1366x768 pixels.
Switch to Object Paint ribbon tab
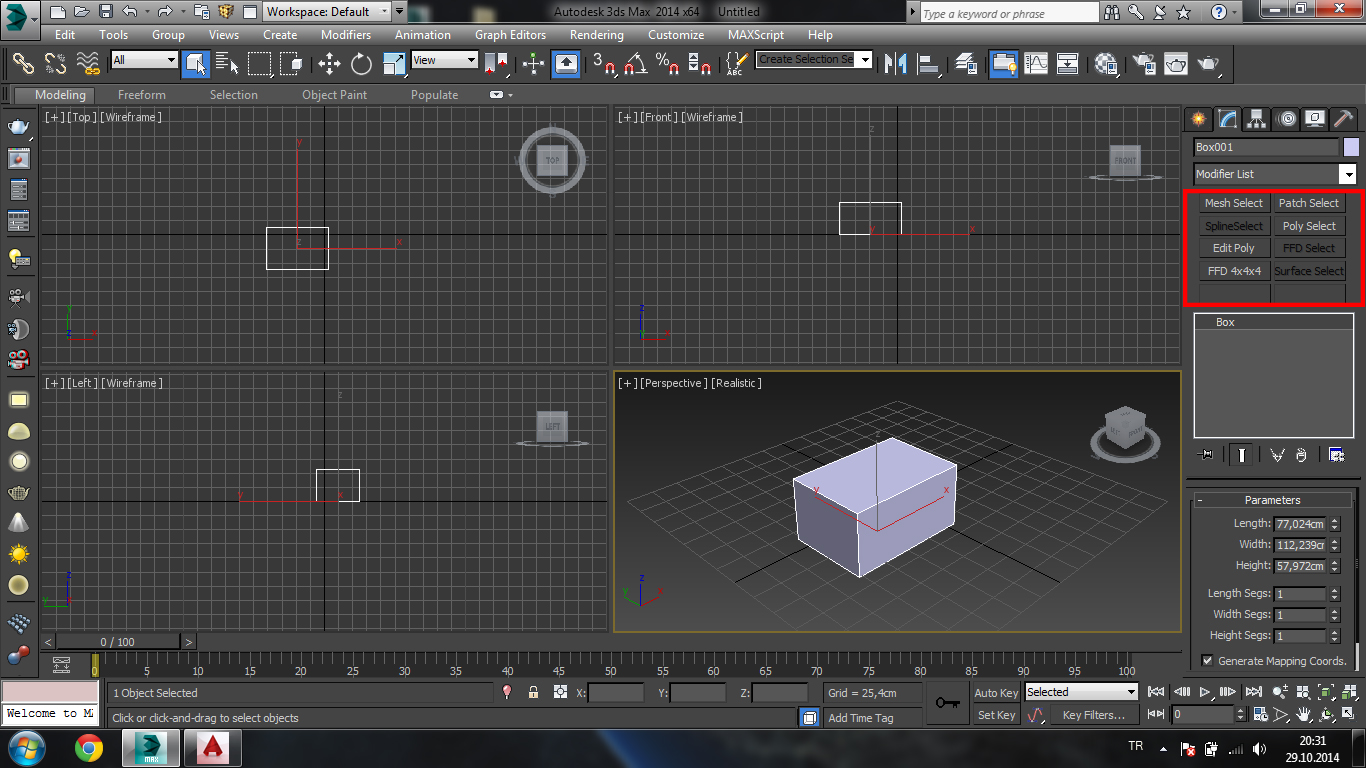pyautogui.click(x=334, y=95)
